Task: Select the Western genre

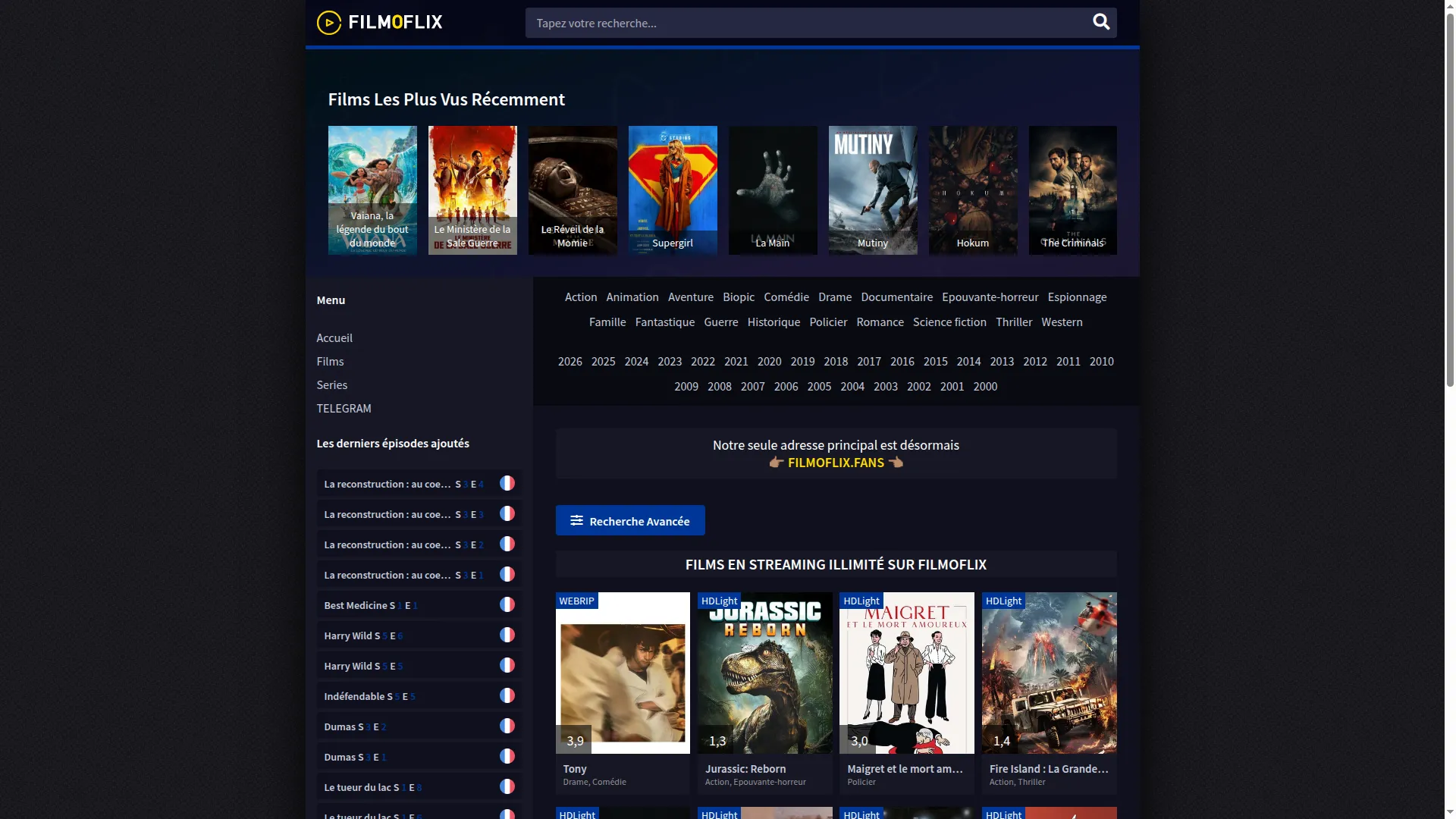Action: 1062,322
